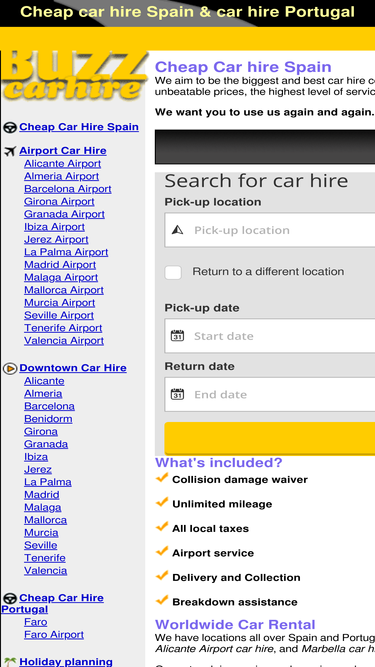Open the End date picker field
Viewport: 375px width, 667px height.
(x=270, y=394)
